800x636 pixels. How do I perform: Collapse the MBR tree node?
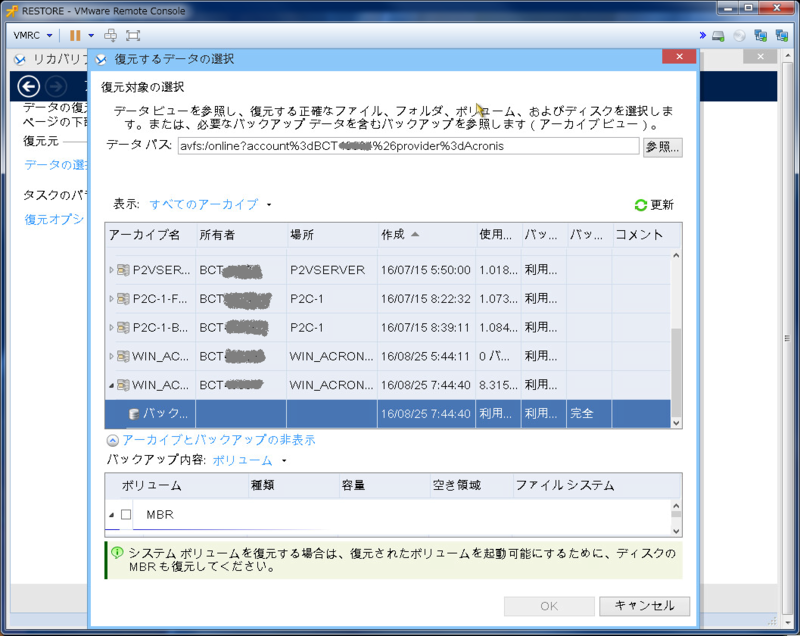point(112,514)
